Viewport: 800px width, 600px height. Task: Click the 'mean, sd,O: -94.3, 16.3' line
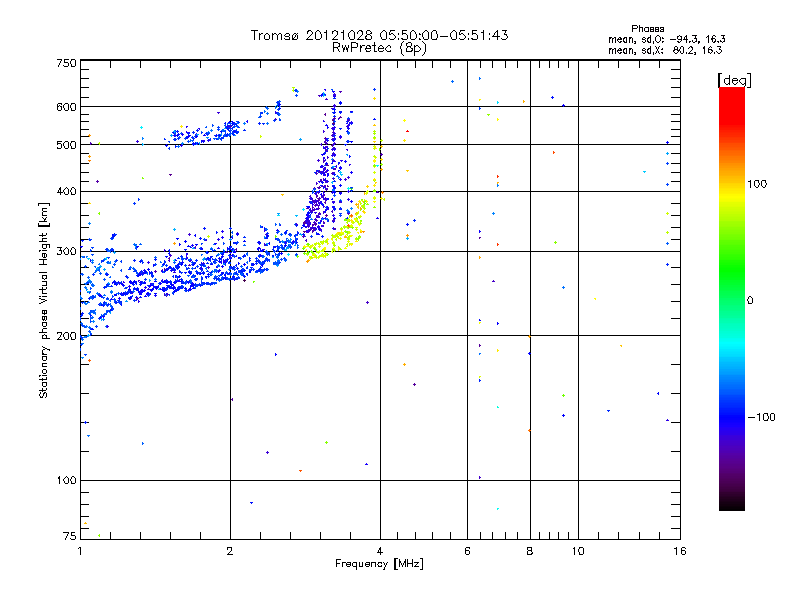click(666, 39)
